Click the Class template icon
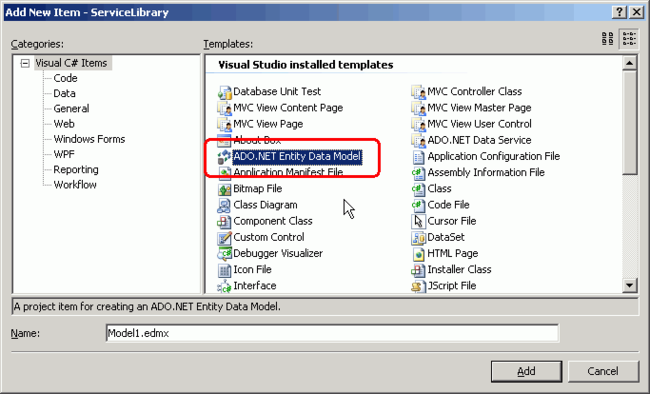The width and height of the screenshot is (650, 394). click(418, 189)
